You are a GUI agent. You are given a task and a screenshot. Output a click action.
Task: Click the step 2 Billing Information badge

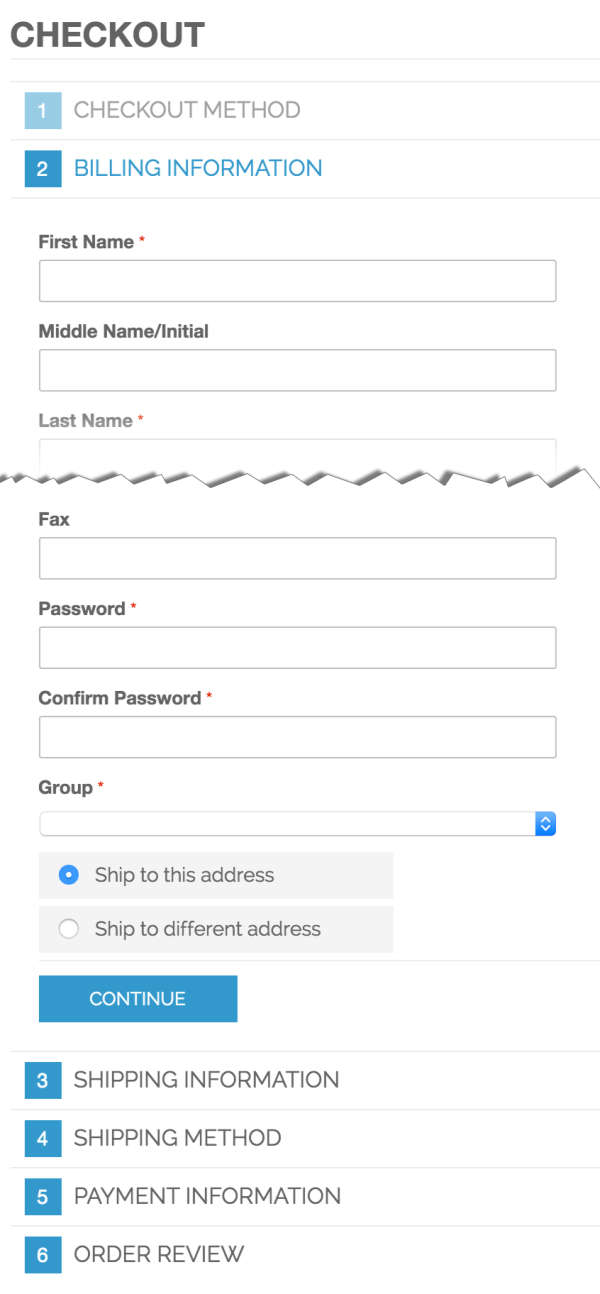42,168
